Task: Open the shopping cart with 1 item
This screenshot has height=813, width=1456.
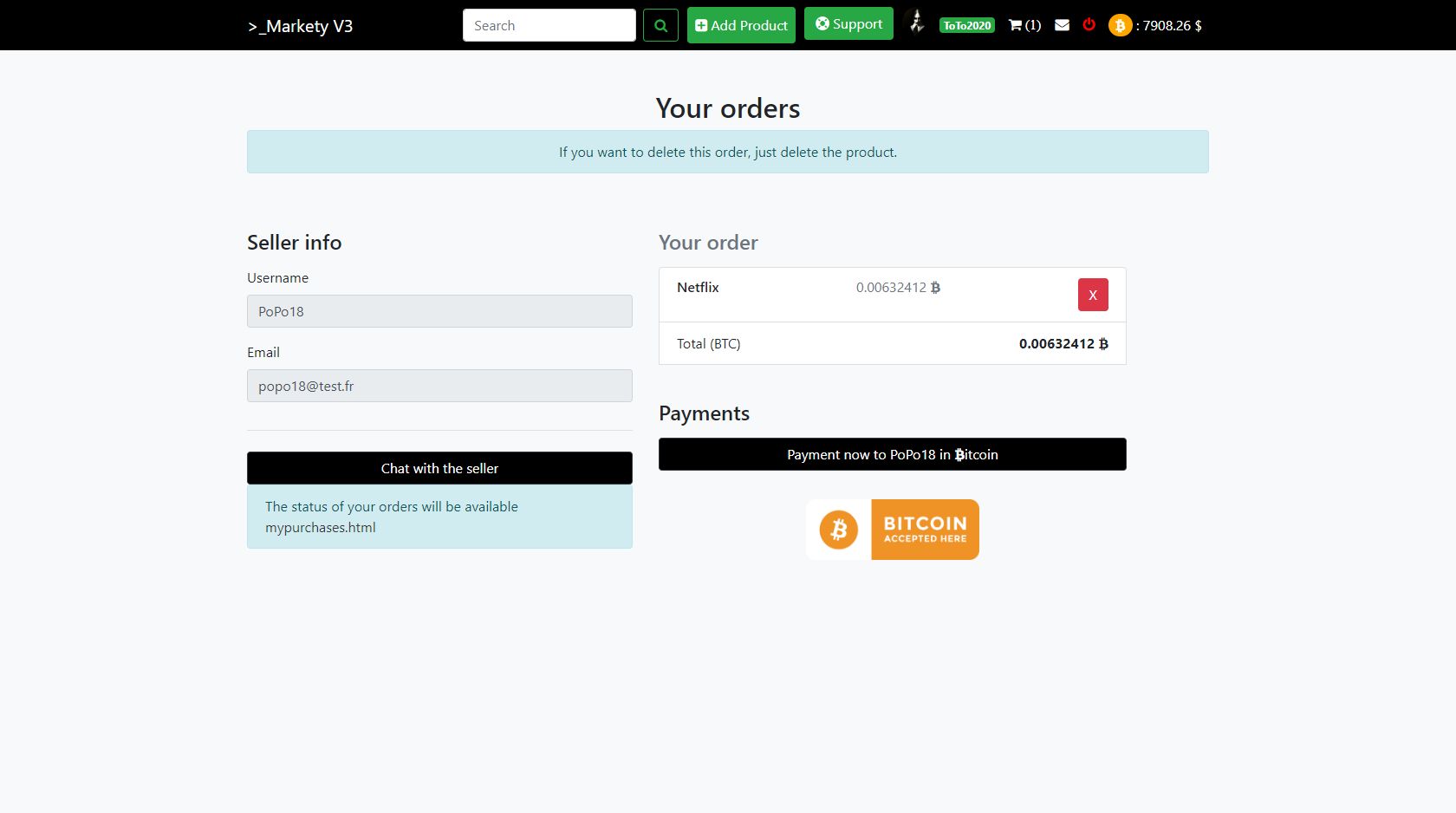Action: [x=1024, y=25]
